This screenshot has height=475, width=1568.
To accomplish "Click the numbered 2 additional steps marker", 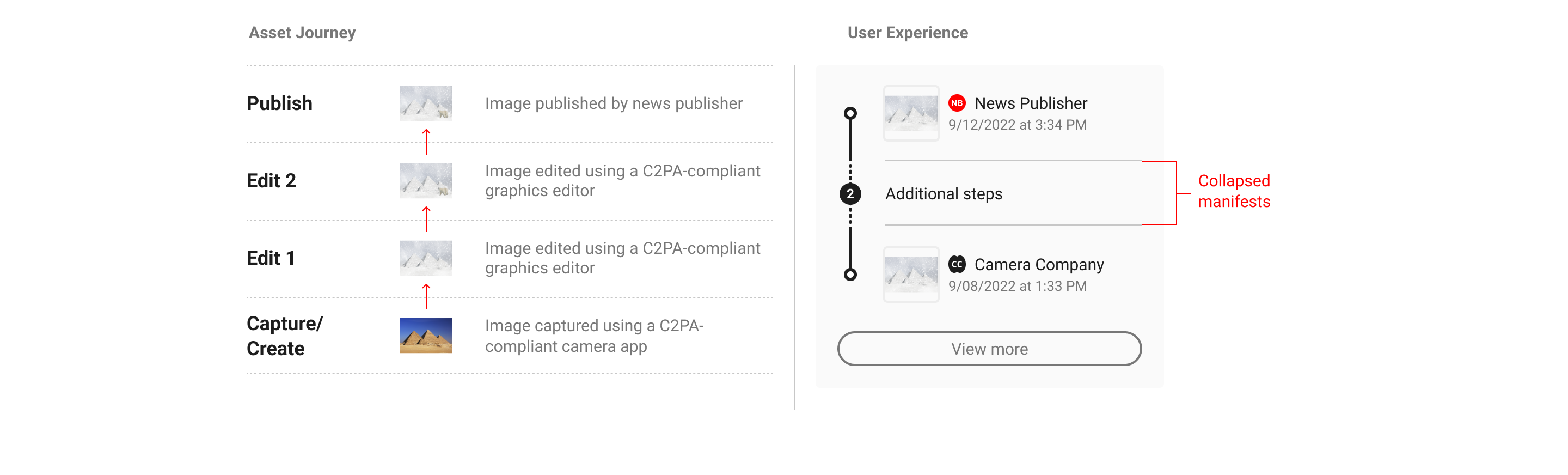I will (x=850, y=194).
